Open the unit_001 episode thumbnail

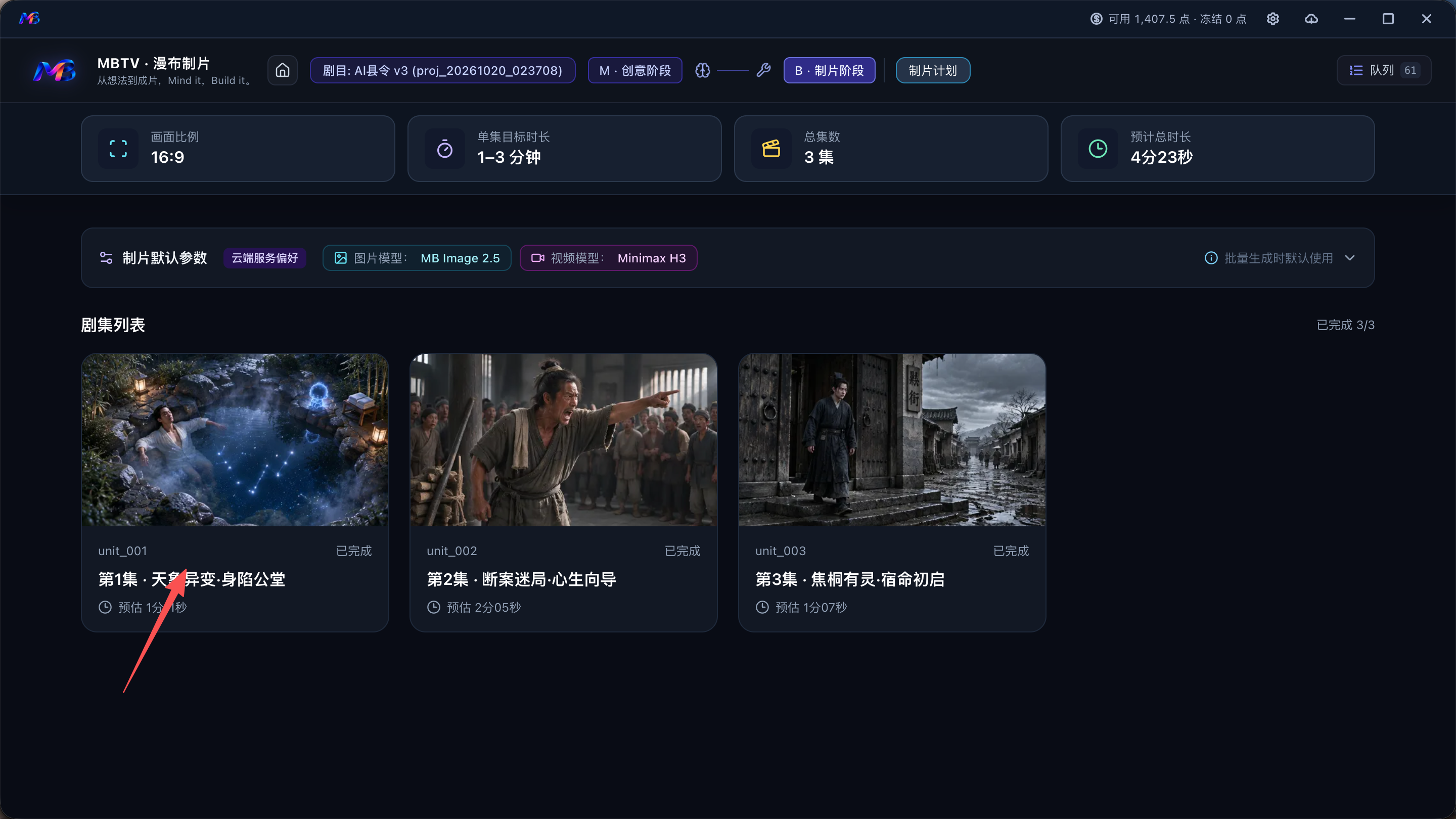(x=235, y=440)
